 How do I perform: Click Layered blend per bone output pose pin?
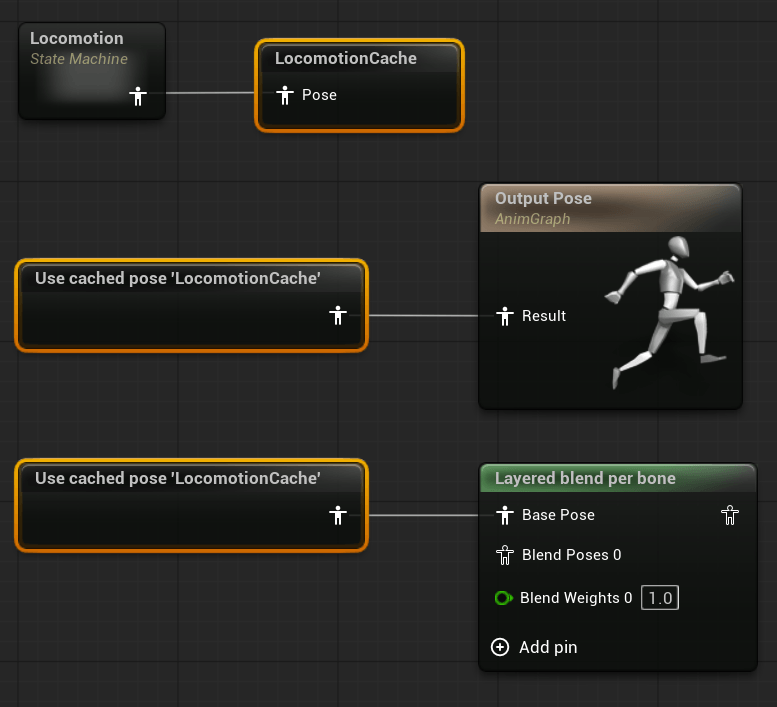(730, 516)
